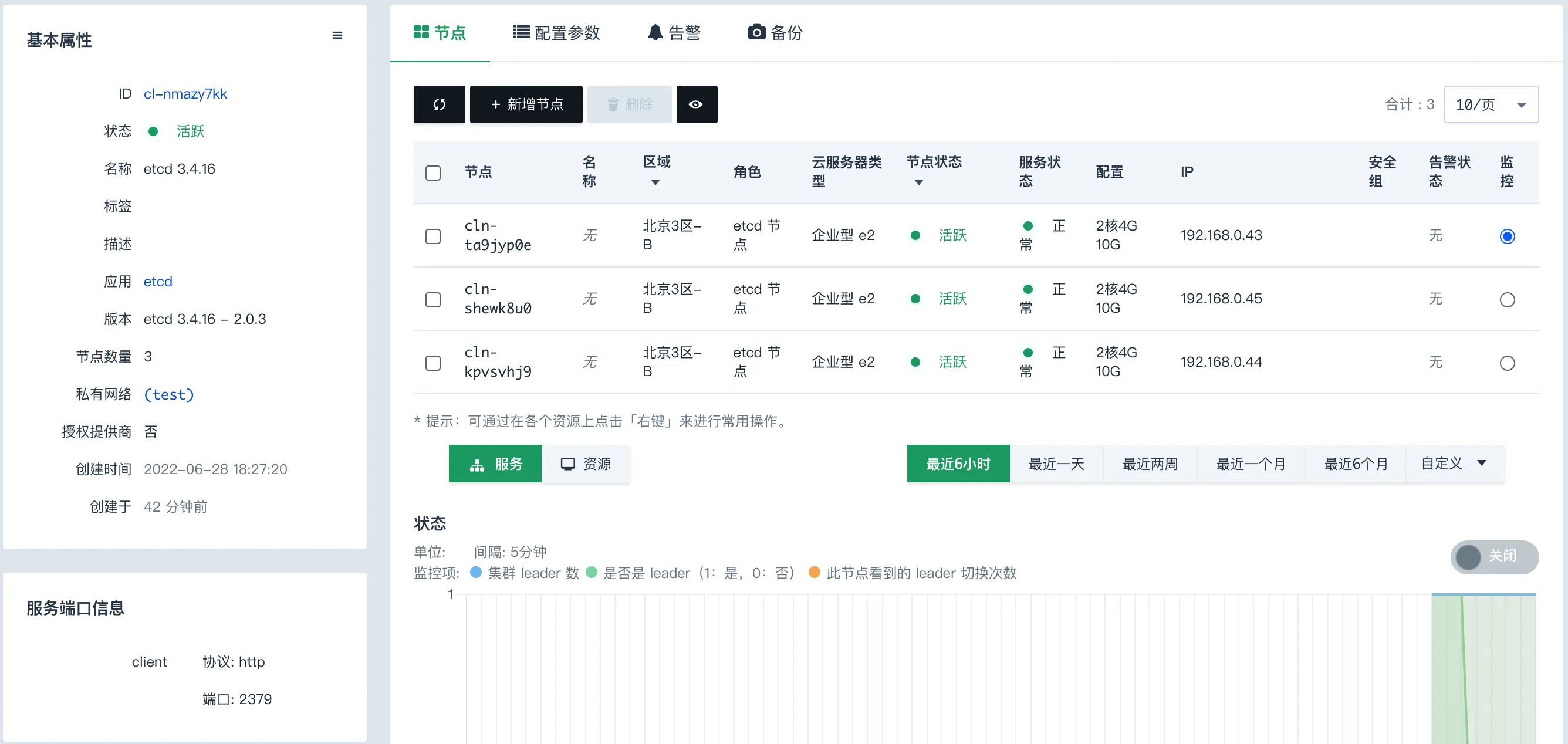
Task: Select the 服务 service monitoring button
Action: tap(495, 464)
